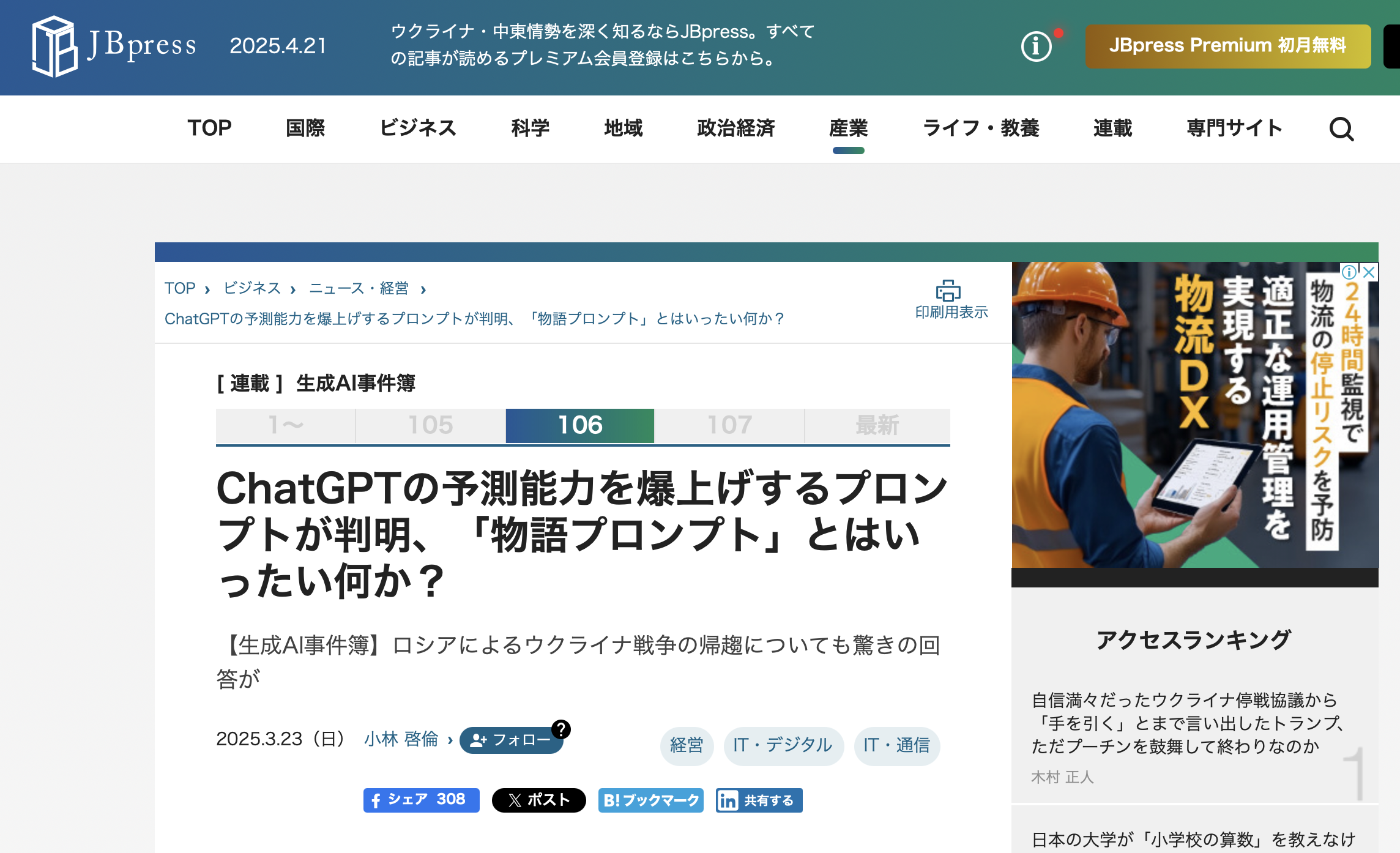Open the 科学 menu
This screenshot has height=853, width=1400.
click(531, 128)
